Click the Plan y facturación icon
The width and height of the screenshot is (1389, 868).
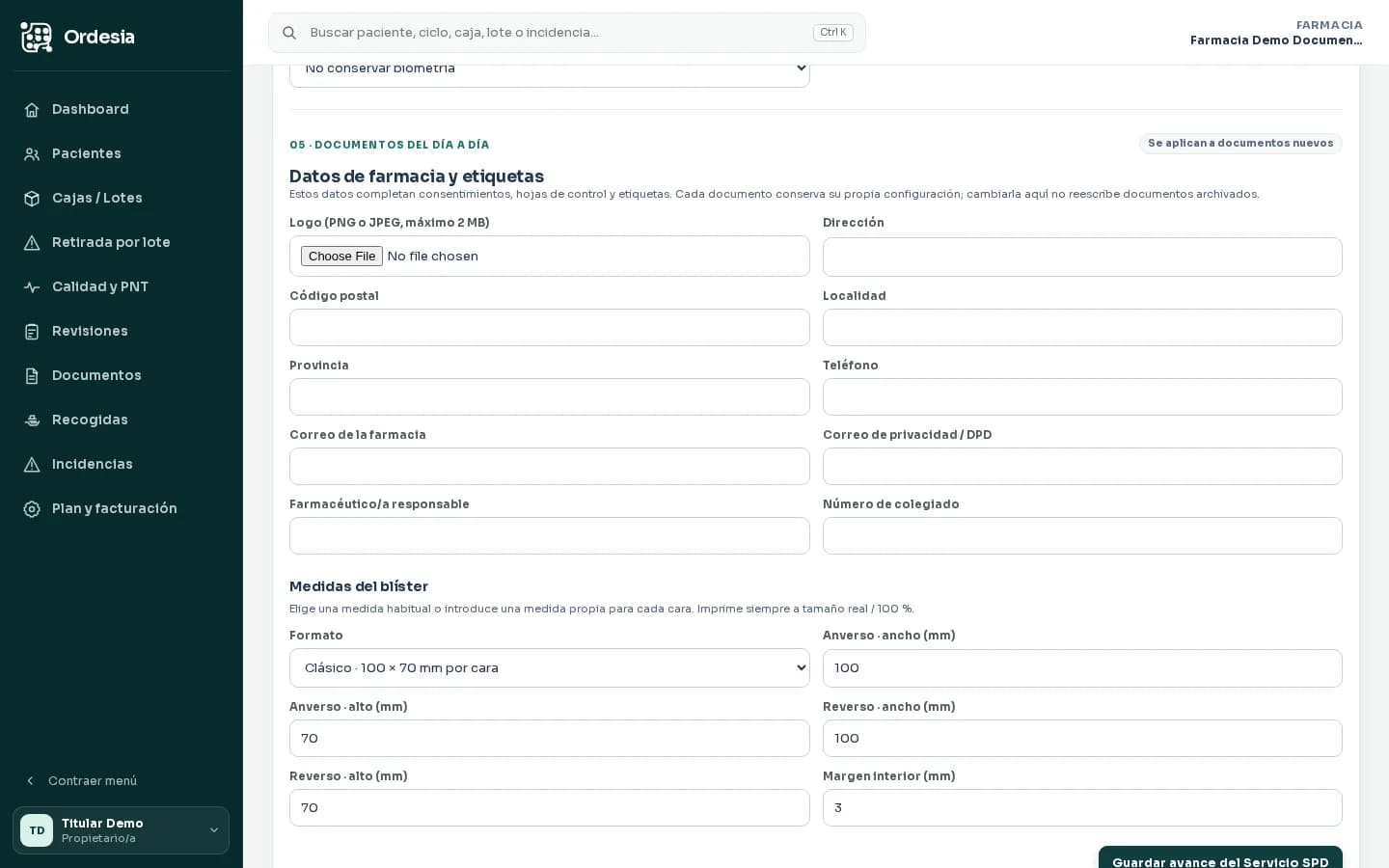(x=32, y=509)
